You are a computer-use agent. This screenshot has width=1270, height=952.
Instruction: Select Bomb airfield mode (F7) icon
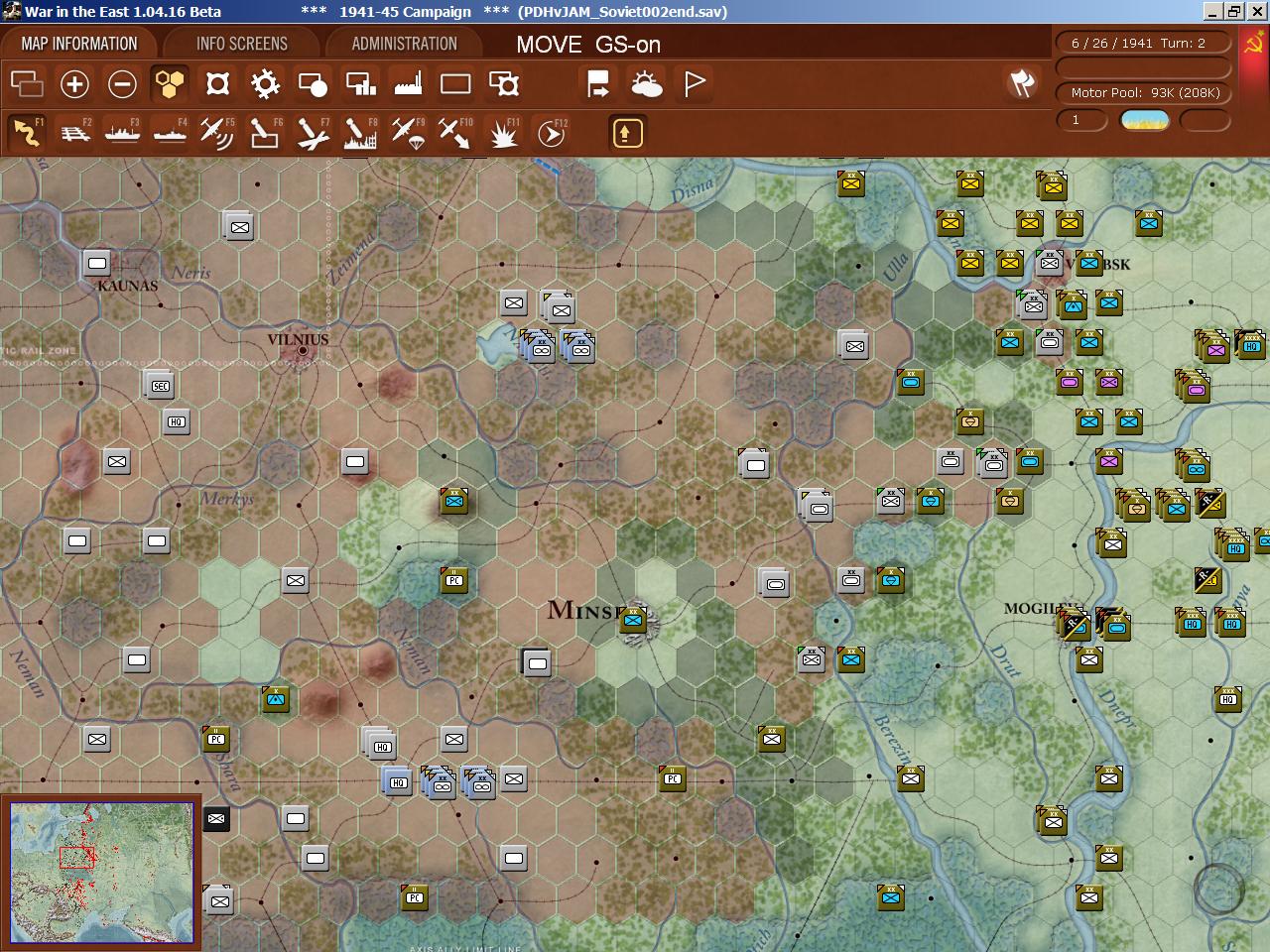tap(313, 133)
